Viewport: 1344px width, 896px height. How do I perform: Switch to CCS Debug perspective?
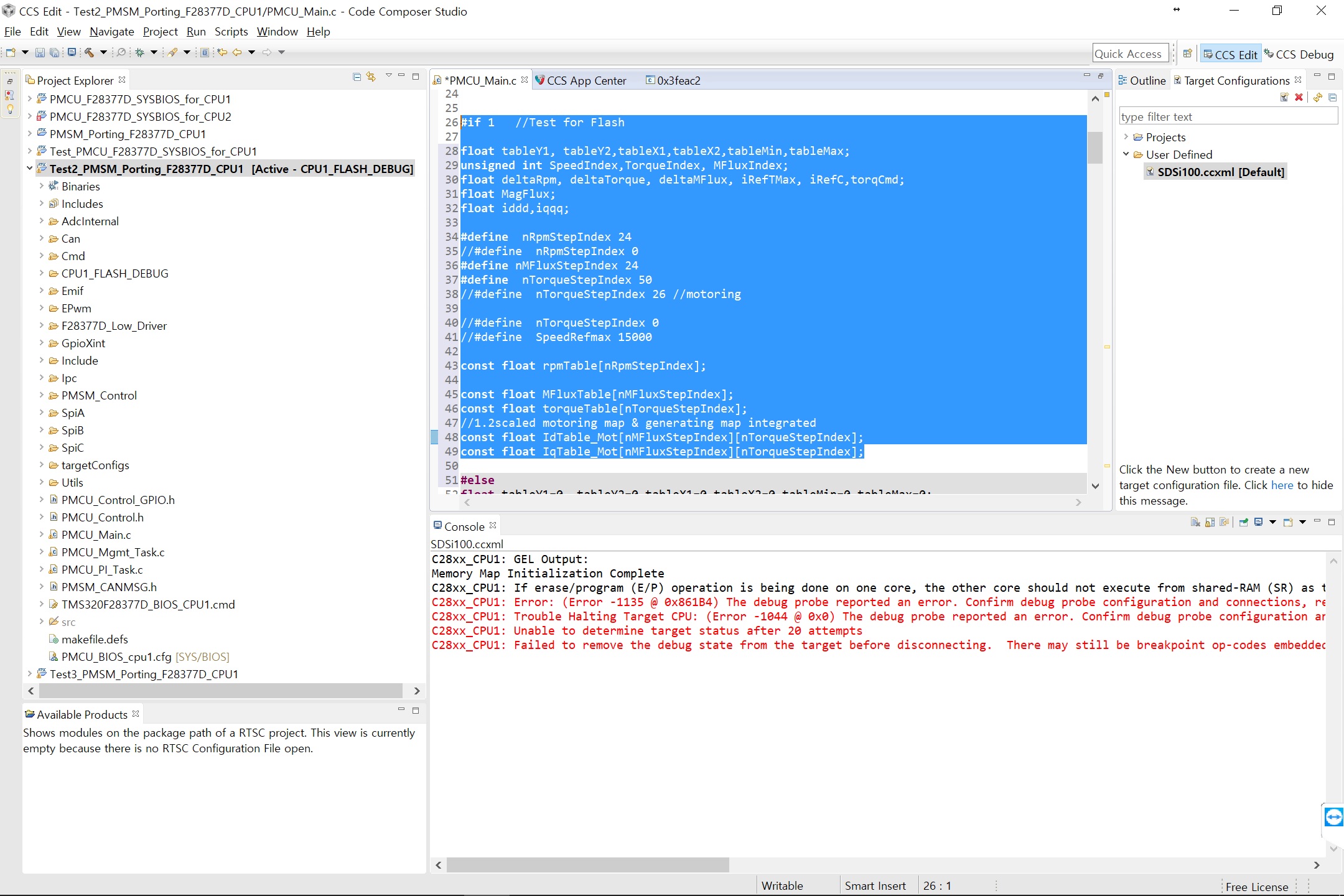[1299, 54]
